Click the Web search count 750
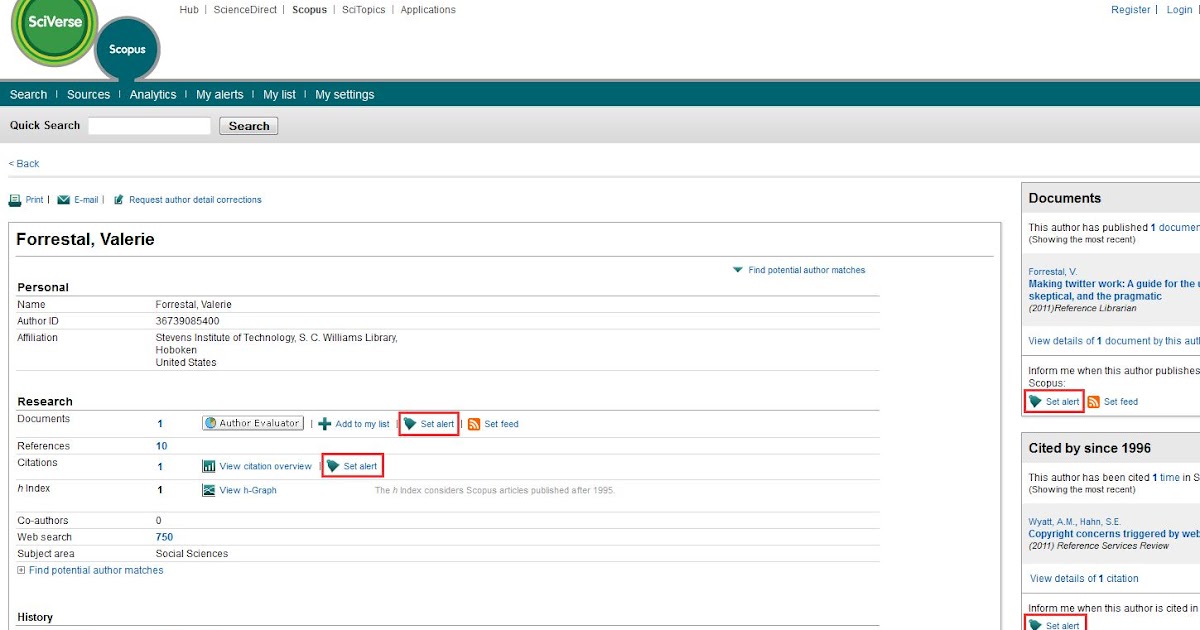Image resolution: width=1200 pixels, height=630 pixels. [x=165, y=537]
